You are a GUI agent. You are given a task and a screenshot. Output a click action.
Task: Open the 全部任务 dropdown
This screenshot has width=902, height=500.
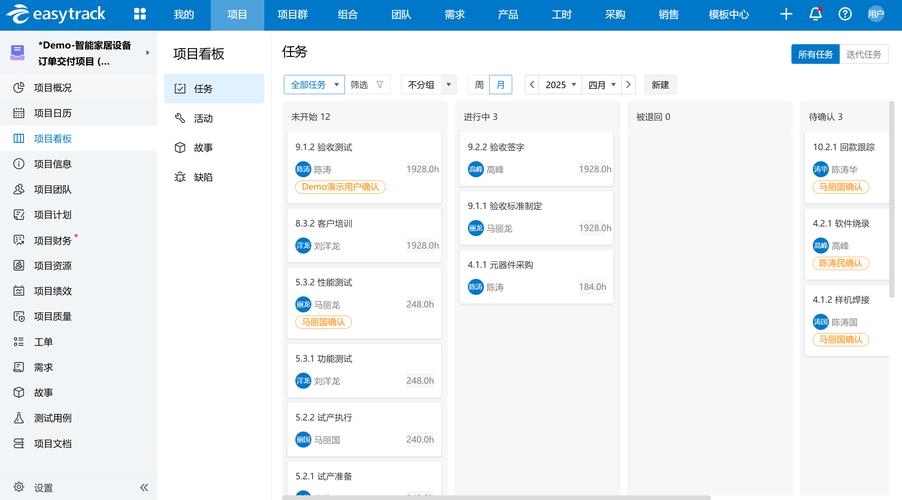tap(314, 85)
